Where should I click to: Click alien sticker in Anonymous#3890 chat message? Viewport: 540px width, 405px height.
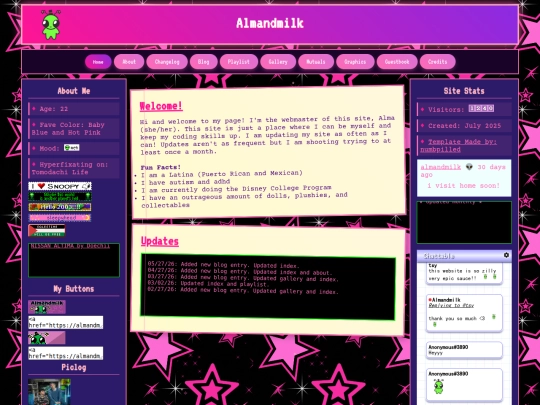coord(438,386)
